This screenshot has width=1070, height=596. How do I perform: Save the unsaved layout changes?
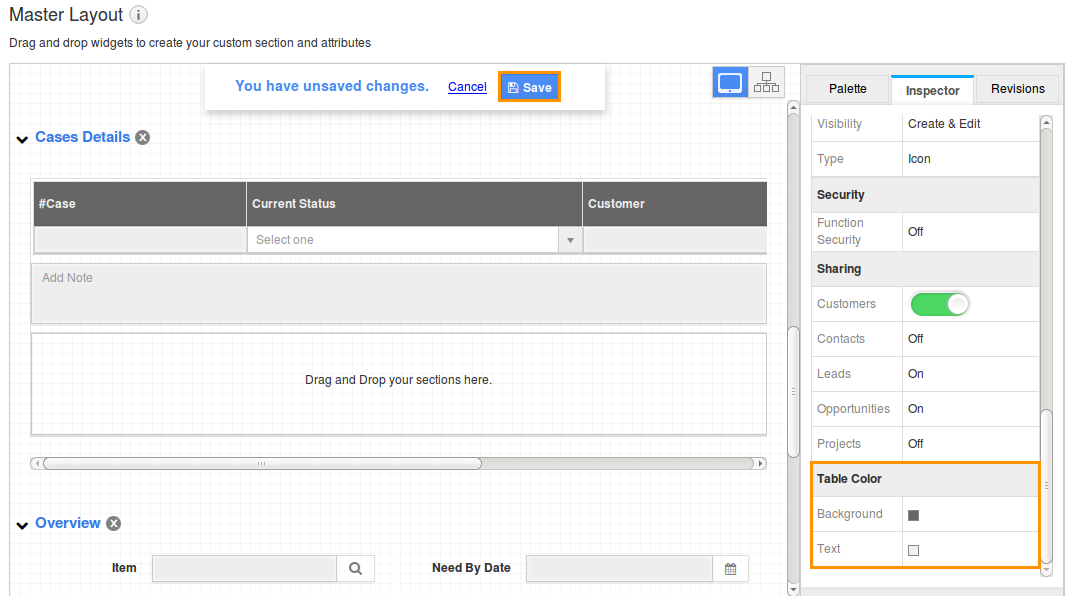[x=530, y=87]
